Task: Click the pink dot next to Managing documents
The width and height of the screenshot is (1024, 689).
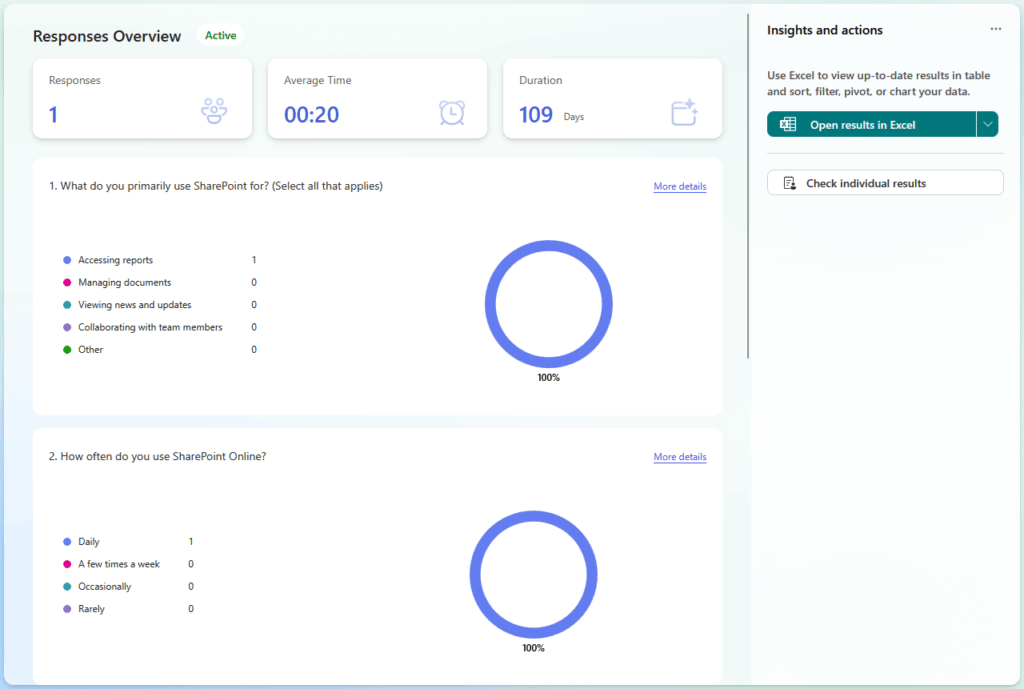Action: point(67,282)
